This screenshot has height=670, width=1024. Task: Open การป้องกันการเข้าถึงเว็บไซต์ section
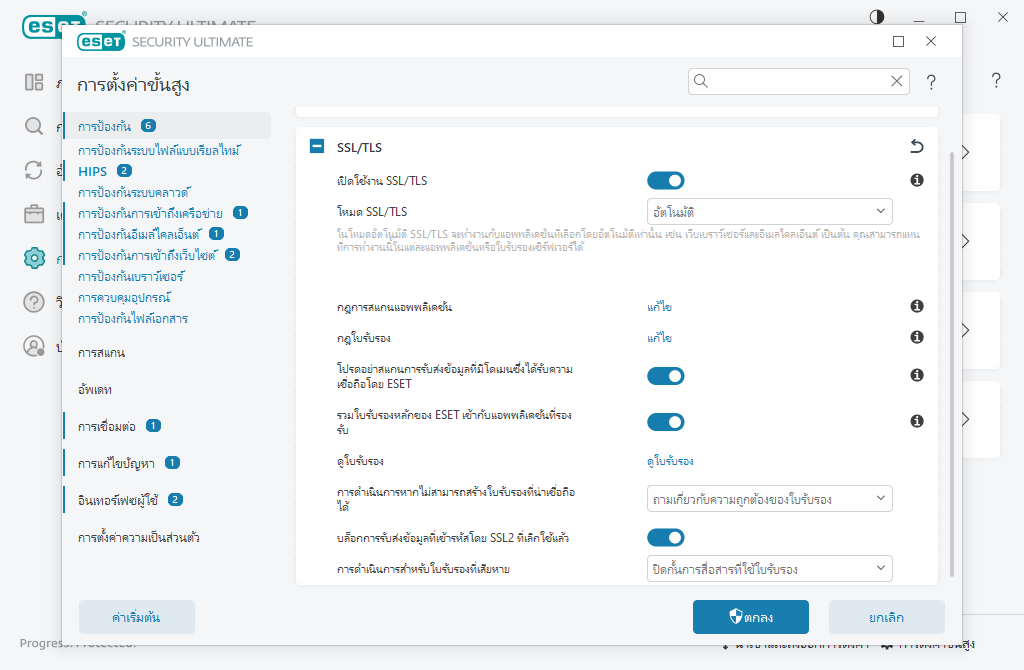pyautogui.click(x=148, y=255)
